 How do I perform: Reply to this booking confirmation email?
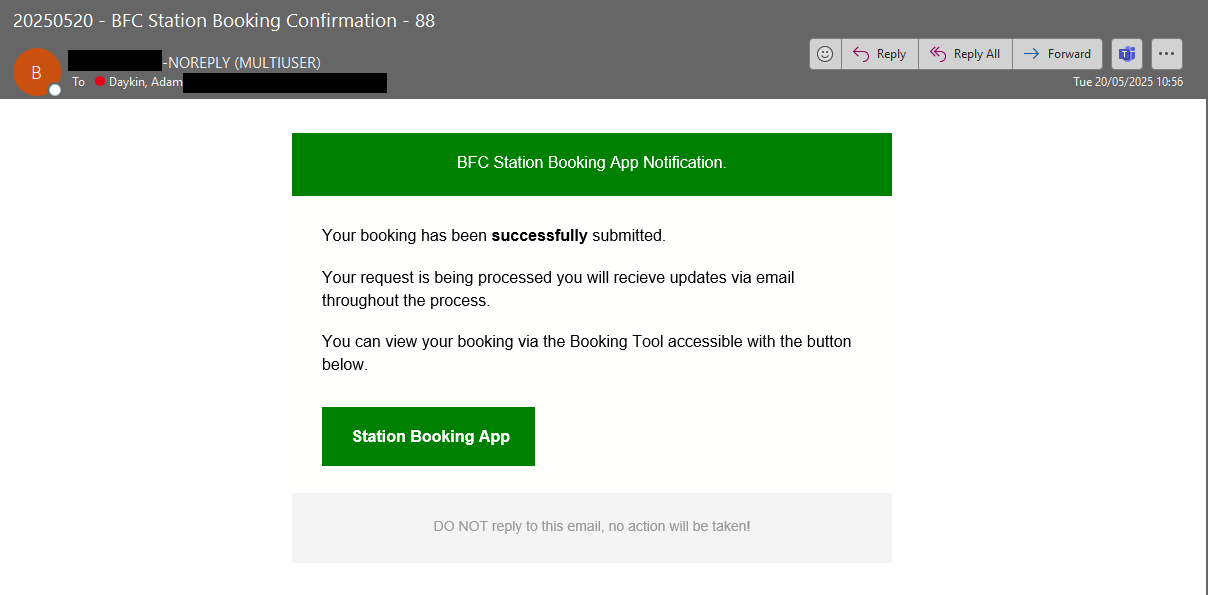879,54
